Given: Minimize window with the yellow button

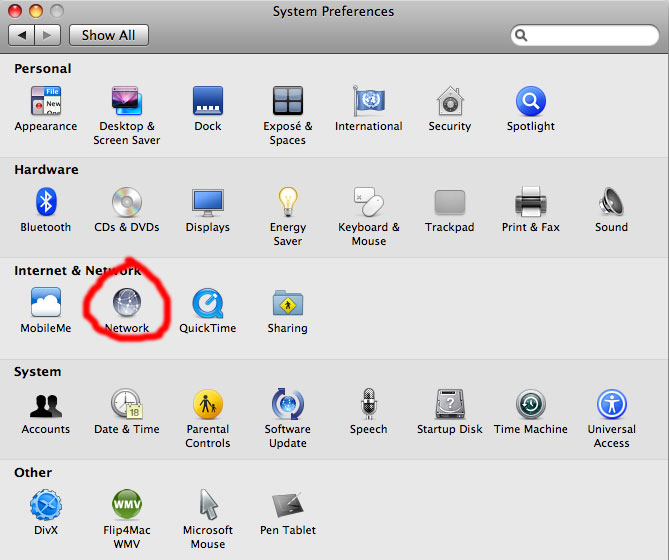Looking at the screenshot, I should click(36, 11).
